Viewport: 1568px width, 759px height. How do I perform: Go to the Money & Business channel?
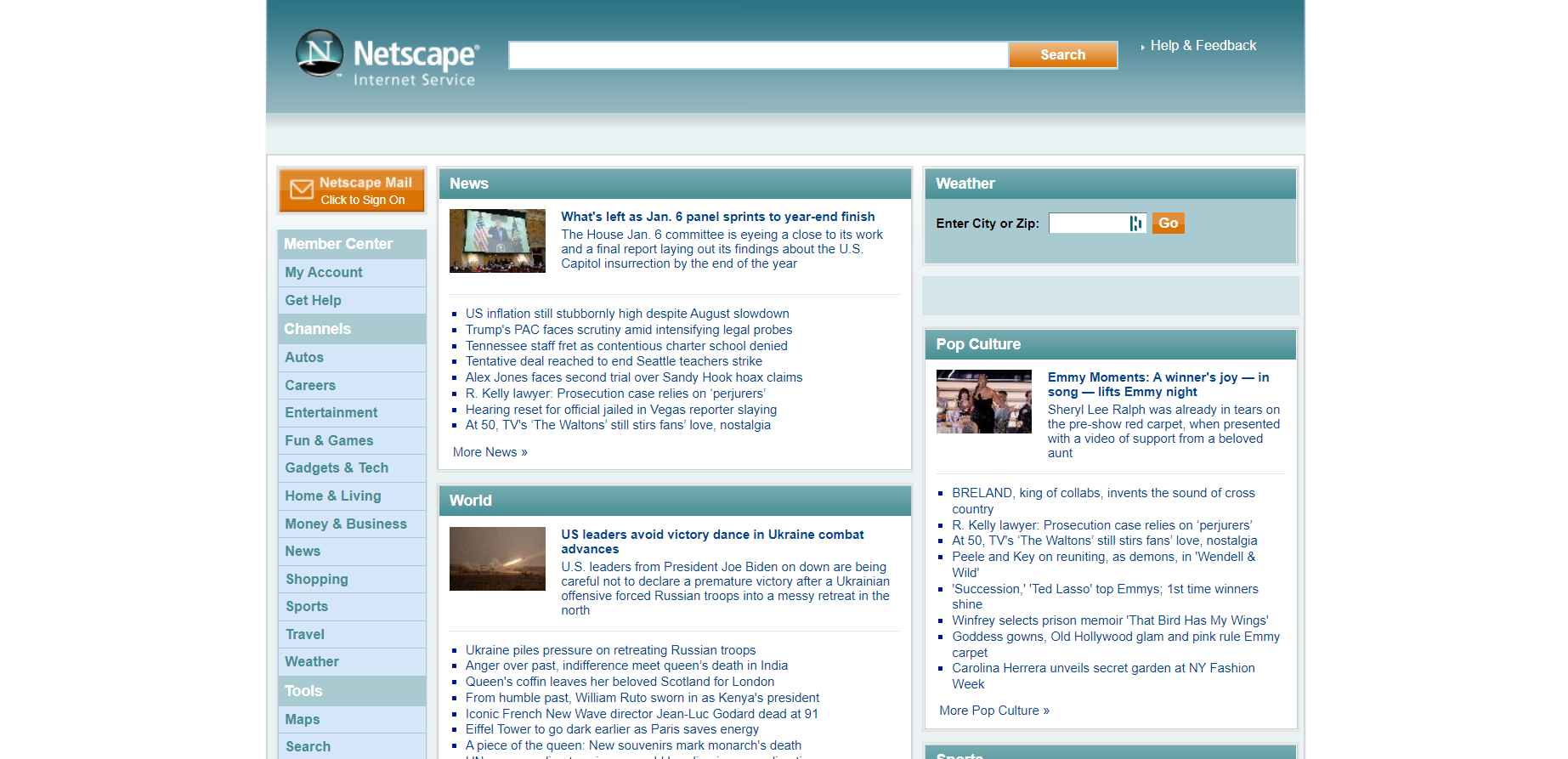point(346,524)
